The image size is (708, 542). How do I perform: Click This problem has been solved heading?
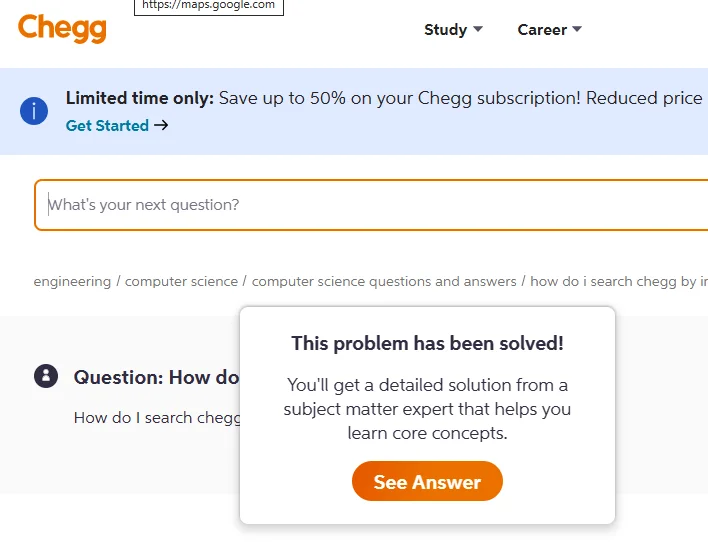pos(427,343)
